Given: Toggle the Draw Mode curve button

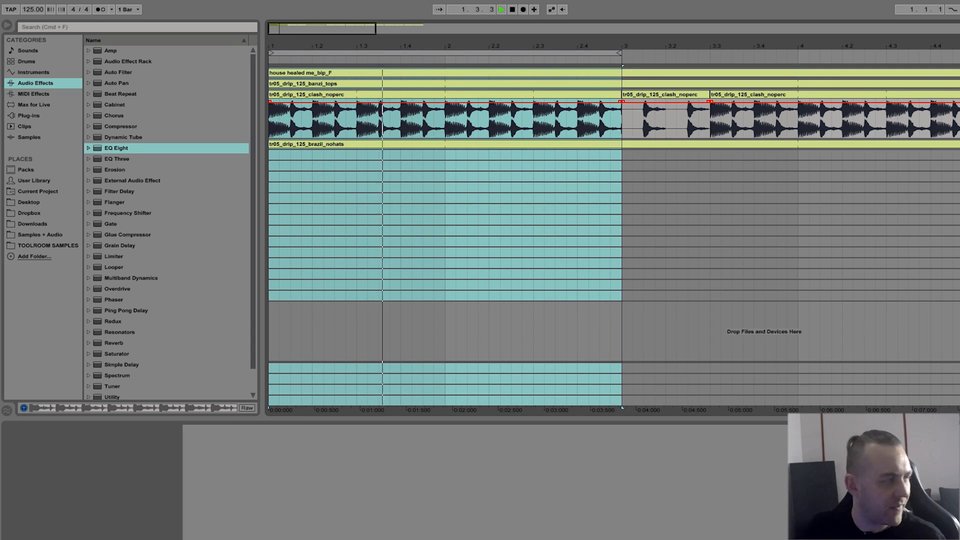Looking at the screenshot, I should coord(952,9).
